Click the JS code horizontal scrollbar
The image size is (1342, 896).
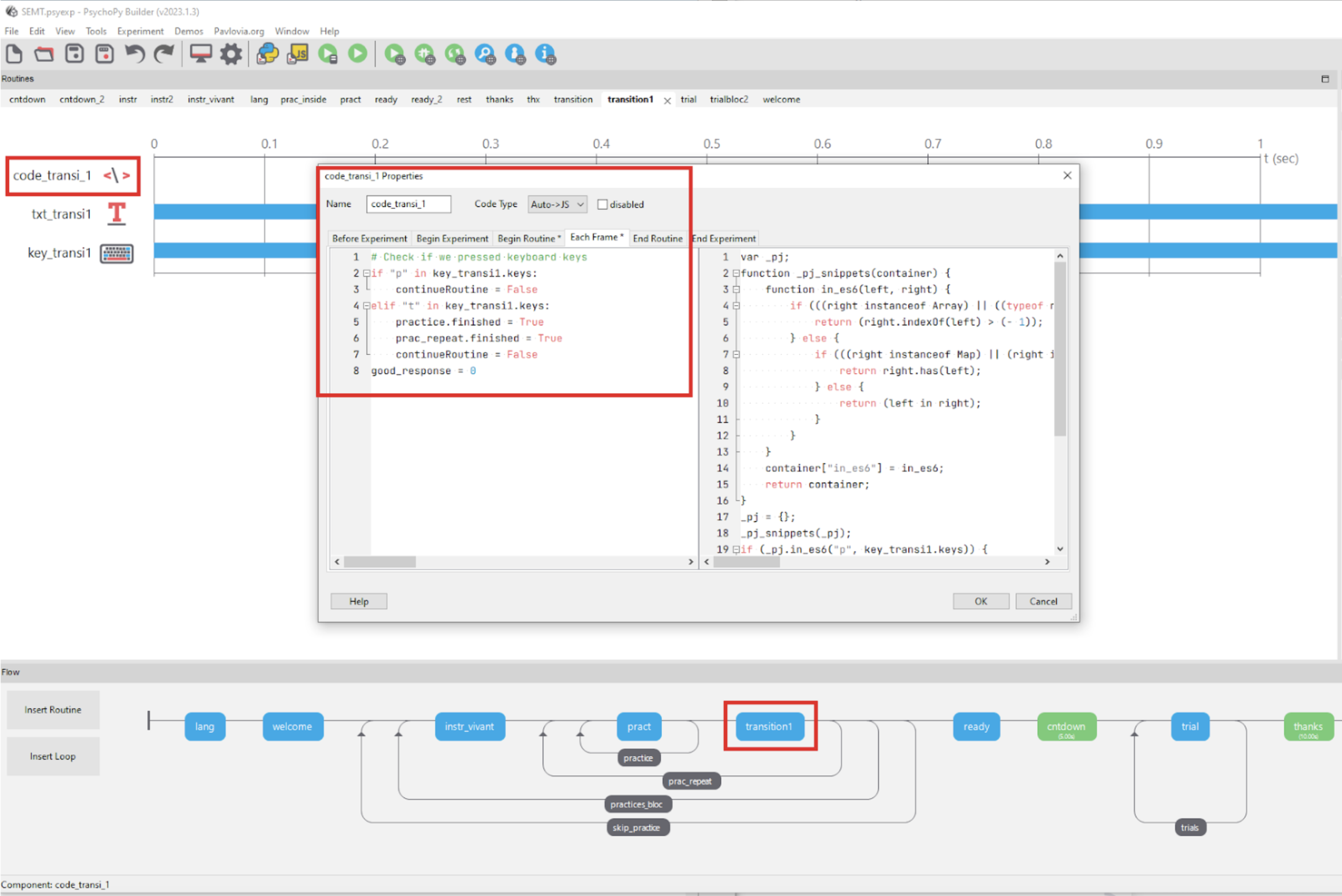click(746, 562)
